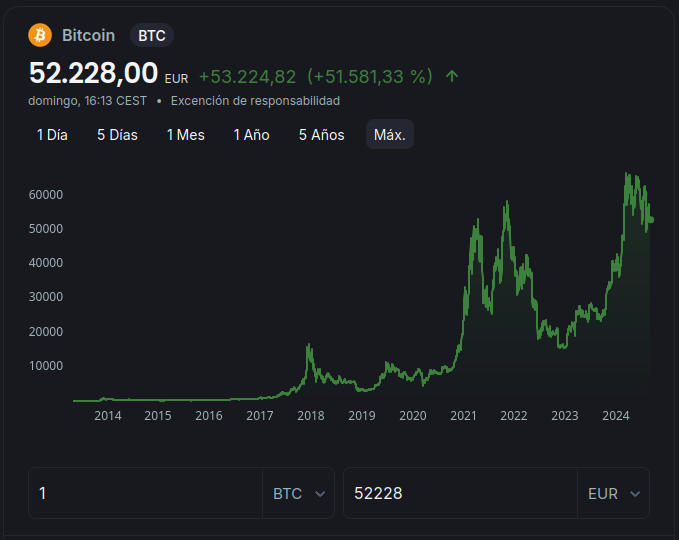The height and width of the screenshot is (540, 679).
Task: Switch to the 5 Años range
Action: [x=321, y=135]
